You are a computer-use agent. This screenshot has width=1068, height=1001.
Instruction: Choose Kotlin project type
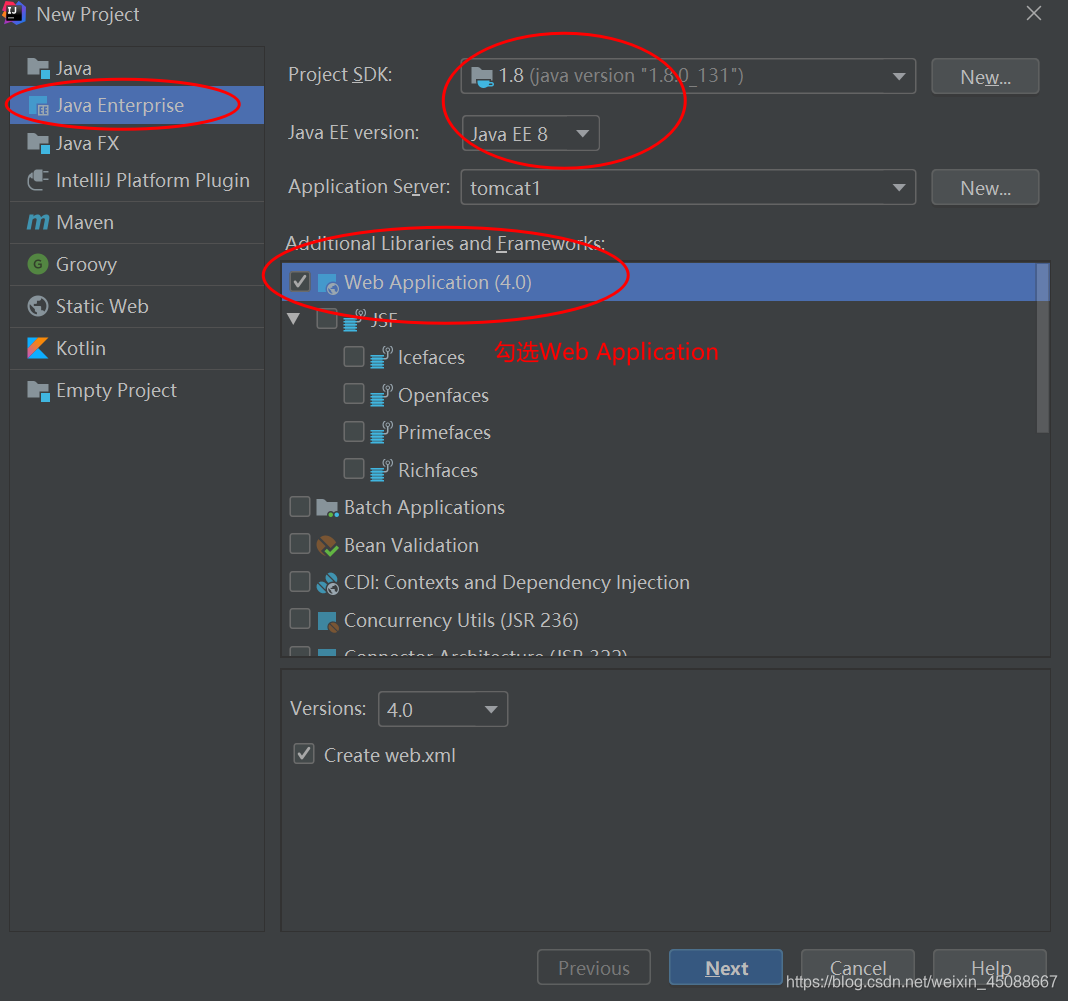137,349
